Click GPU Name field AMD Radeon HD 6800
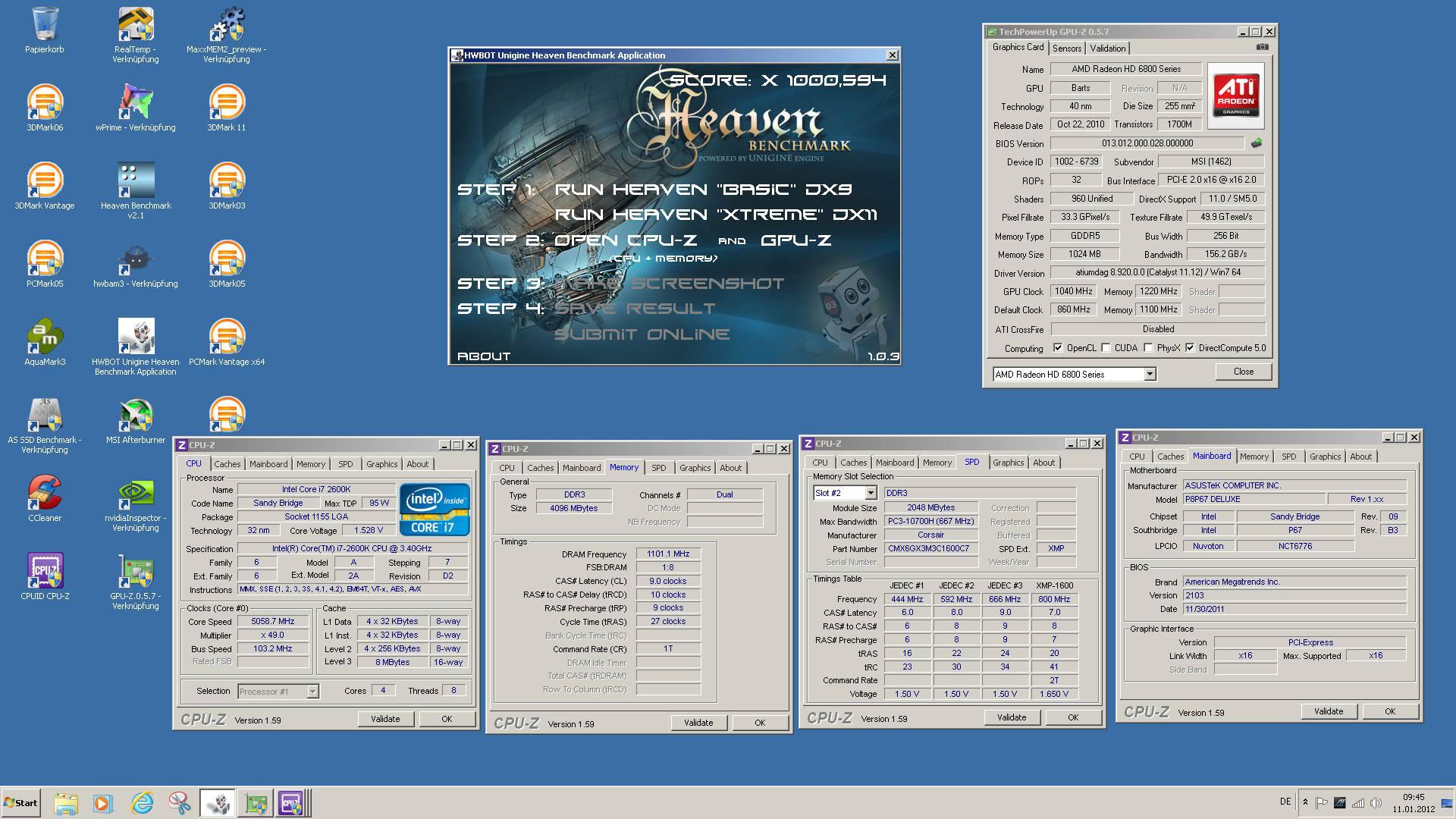Image resolution: width=1456 pixels, height=819 pixels. coord(1126,69)
